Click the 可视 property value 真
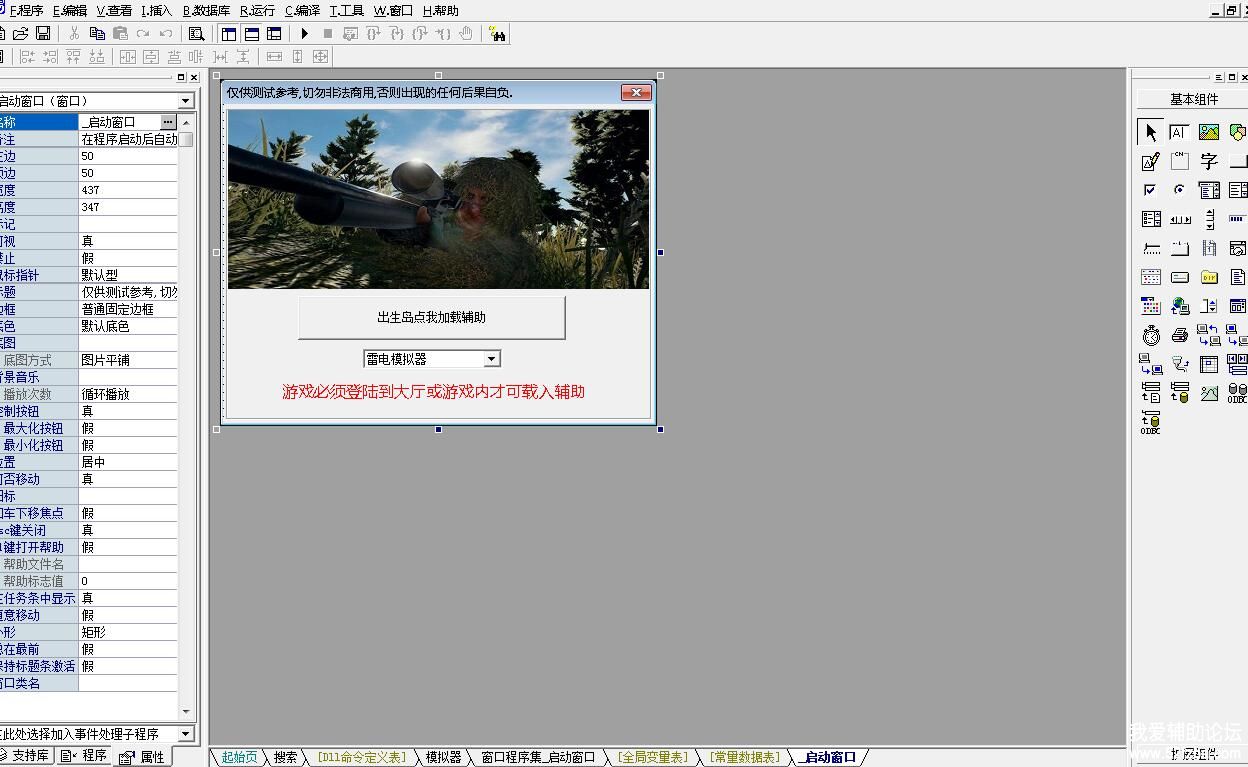 click(x=128, y=241)
